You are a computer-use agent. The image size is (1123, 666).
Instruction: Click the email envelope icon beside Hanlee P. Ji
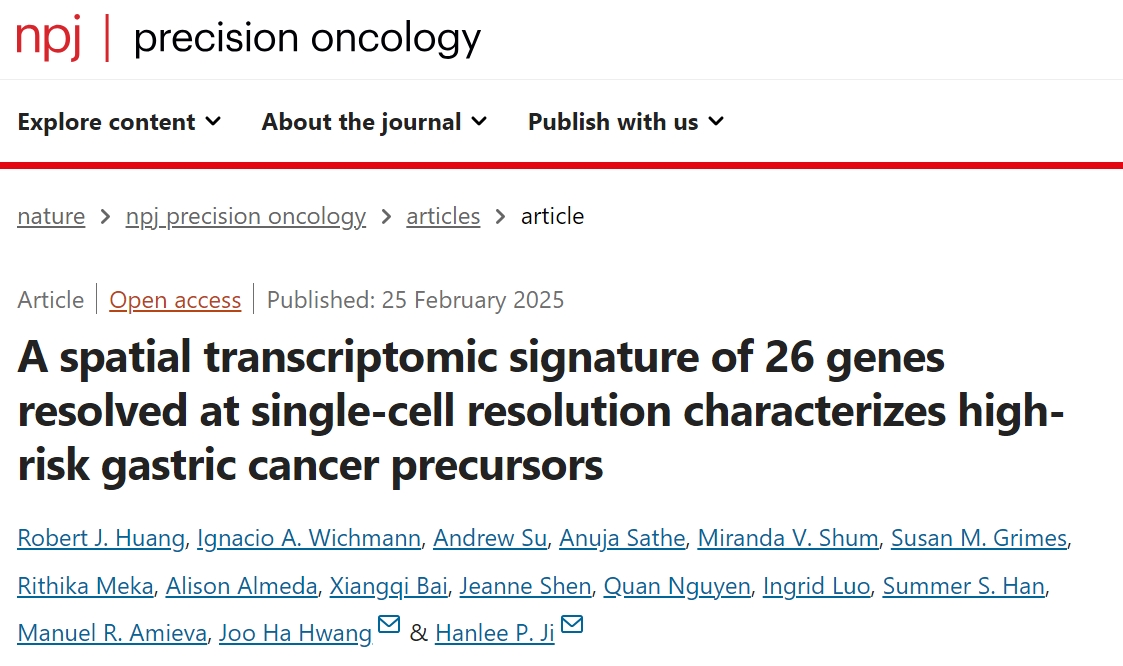572,624
